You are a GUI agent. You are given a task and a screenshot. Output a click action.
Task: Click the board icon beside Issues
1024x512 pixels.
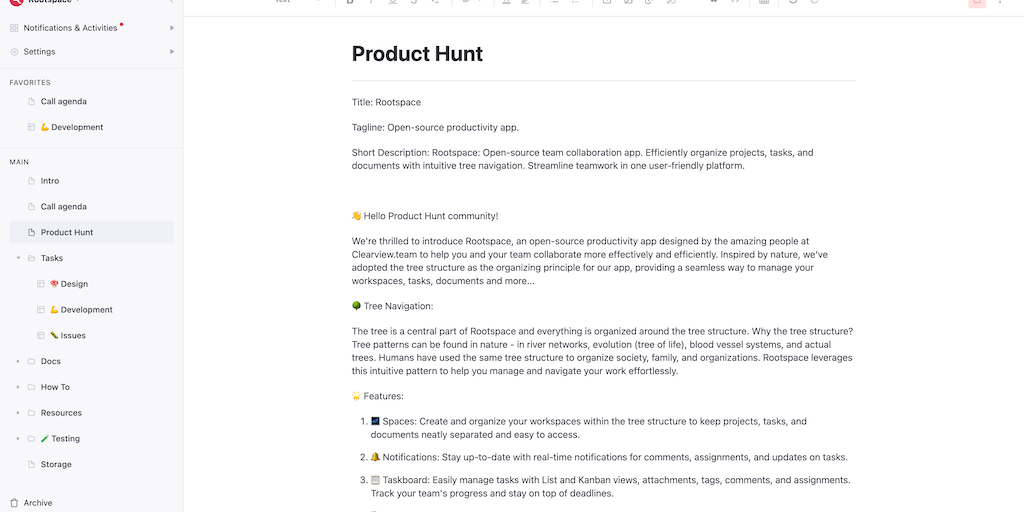pyautogui.click(x=41, y=336)
